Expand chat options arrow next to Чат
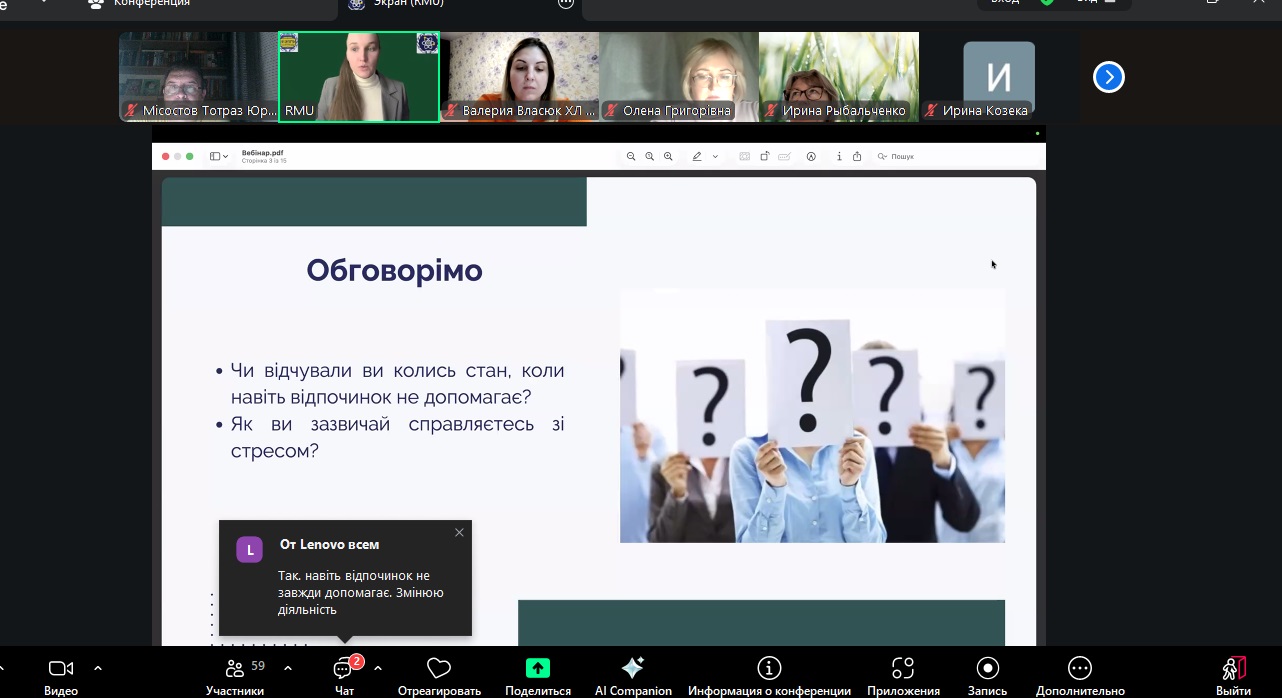Screen dimensions: 1282x698 [378, 668]
